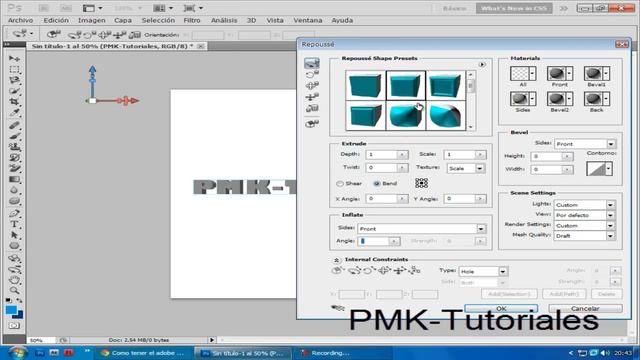
Task: Open the Ventana menu
Action: pos(308,20)
